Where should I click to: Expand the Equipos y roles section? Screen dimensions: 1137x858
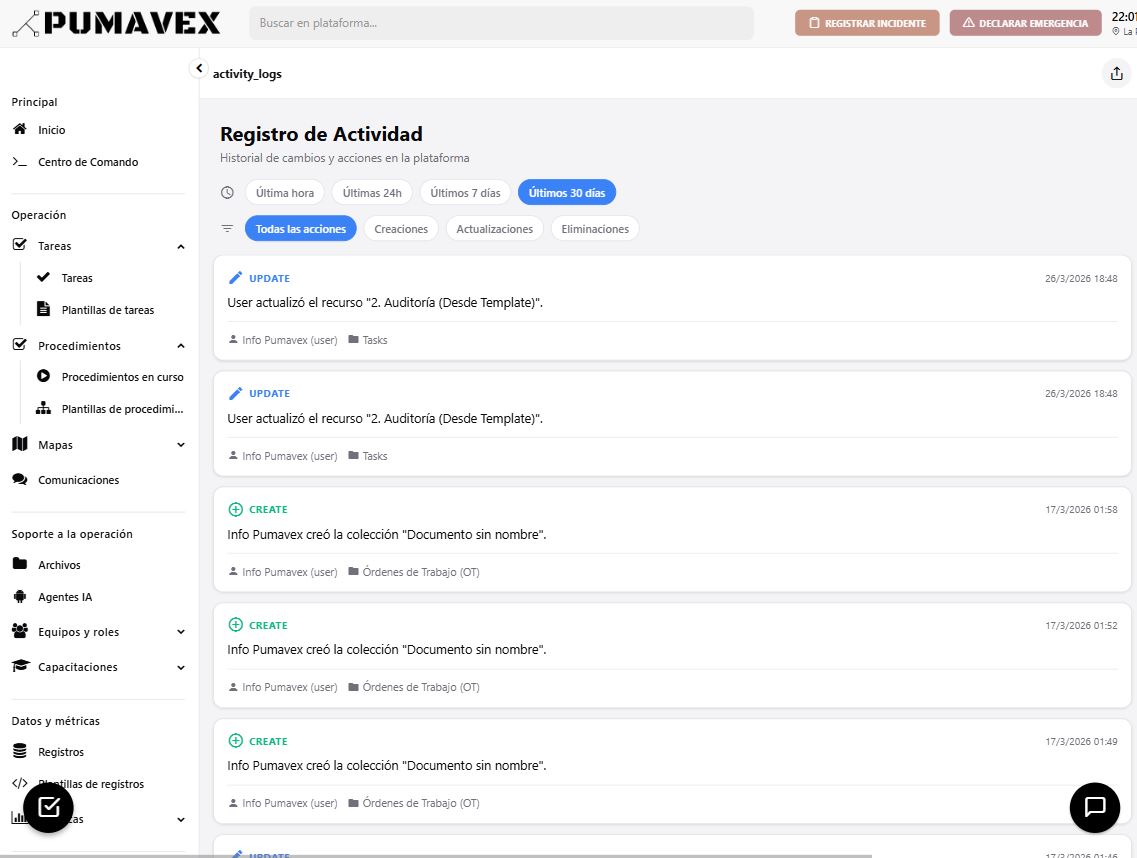181,632
